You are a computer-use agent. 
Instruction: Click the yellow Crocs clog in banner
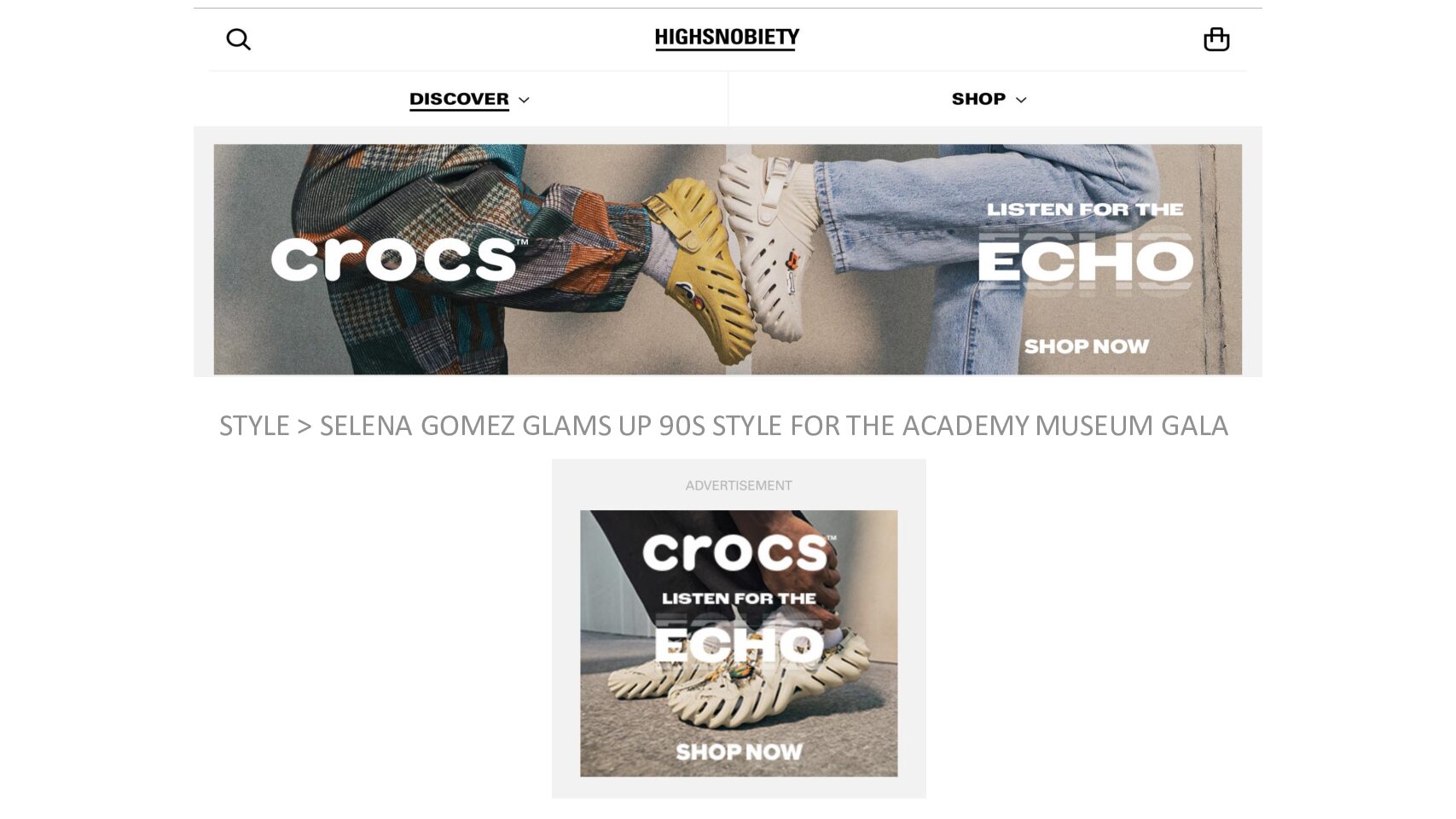click(x=701, y=264)
